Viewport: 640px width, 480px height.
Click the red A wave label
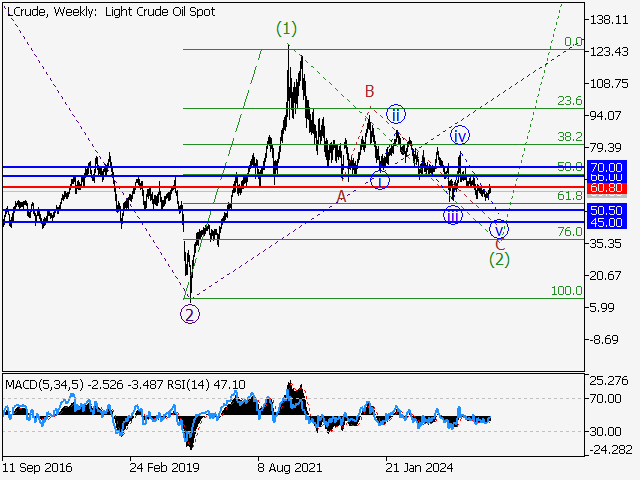341,197
